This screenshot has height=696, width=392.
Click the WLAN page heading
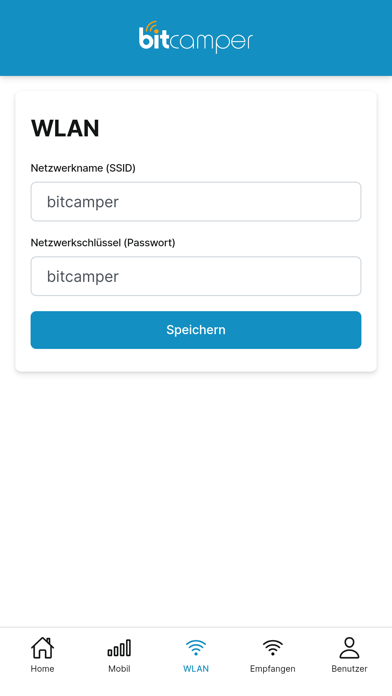65,129
